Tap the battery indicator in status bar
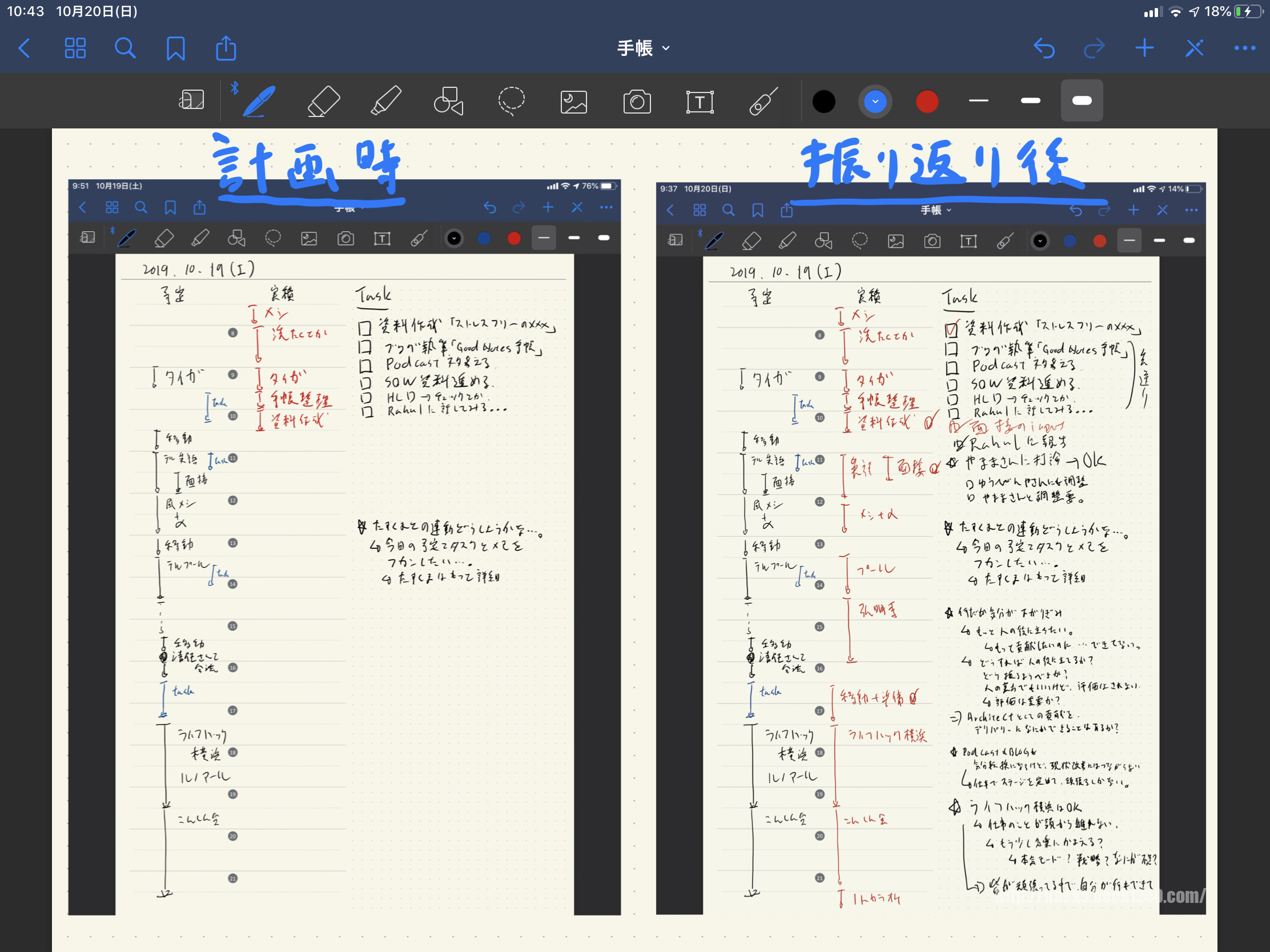The height and width of the screenshot is (952, 1270). coord(1248,11)
